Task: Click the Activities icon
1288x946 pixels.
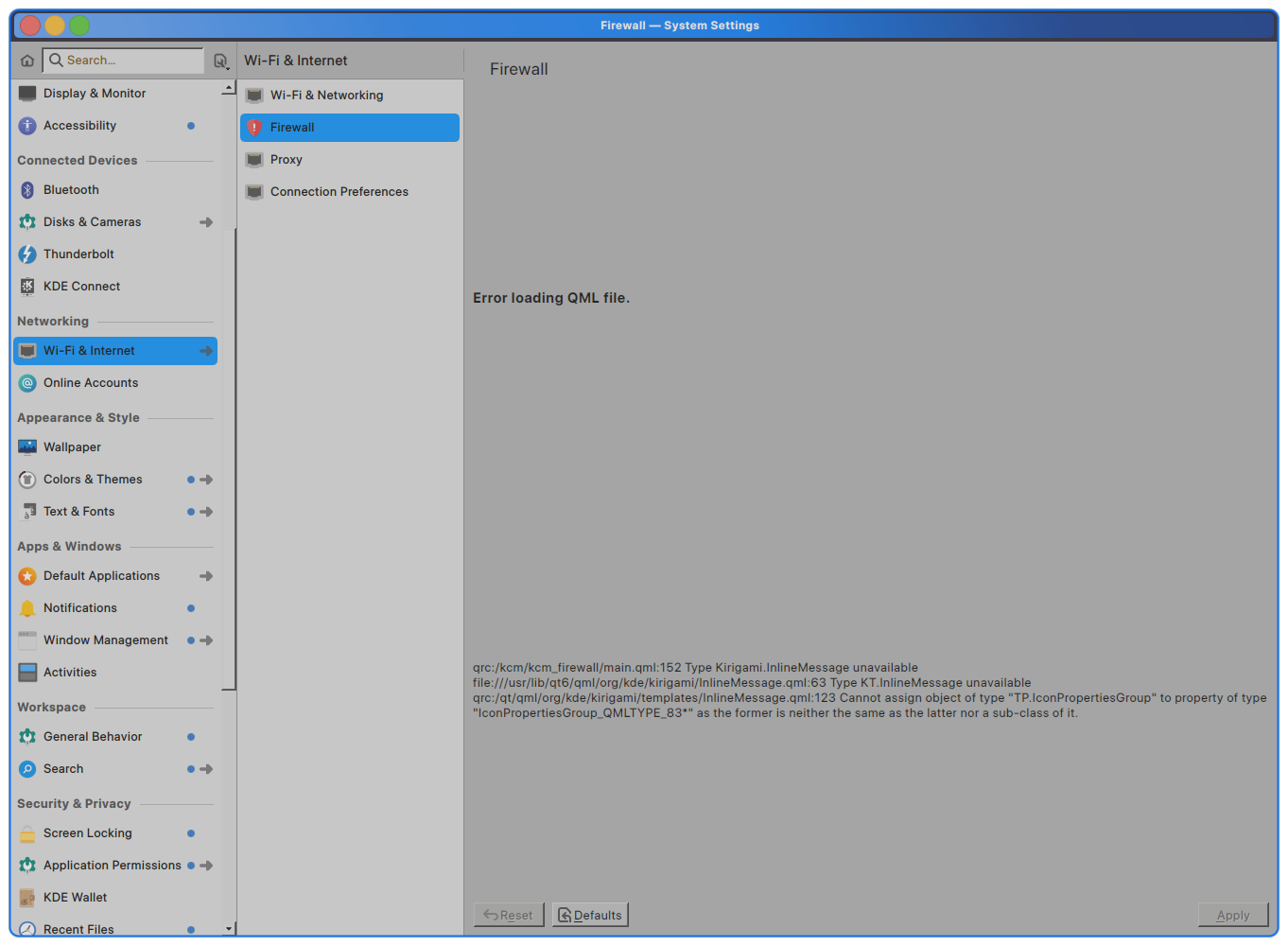Action: 27,673
